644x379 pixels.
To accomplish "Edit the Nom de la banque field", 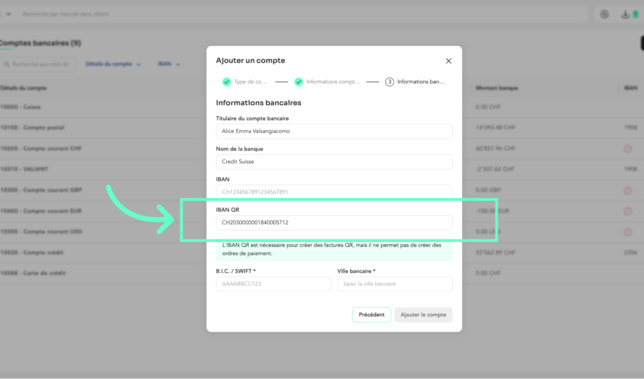I will point(334,162).
